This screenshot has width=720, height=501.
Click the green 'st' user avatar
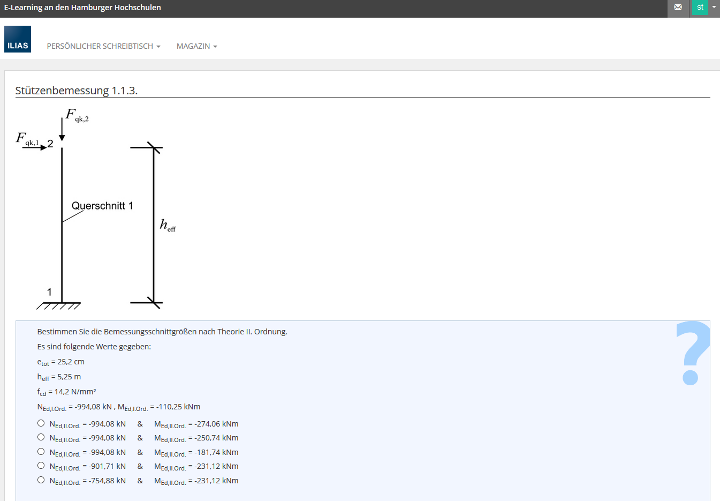click(699, 8)
